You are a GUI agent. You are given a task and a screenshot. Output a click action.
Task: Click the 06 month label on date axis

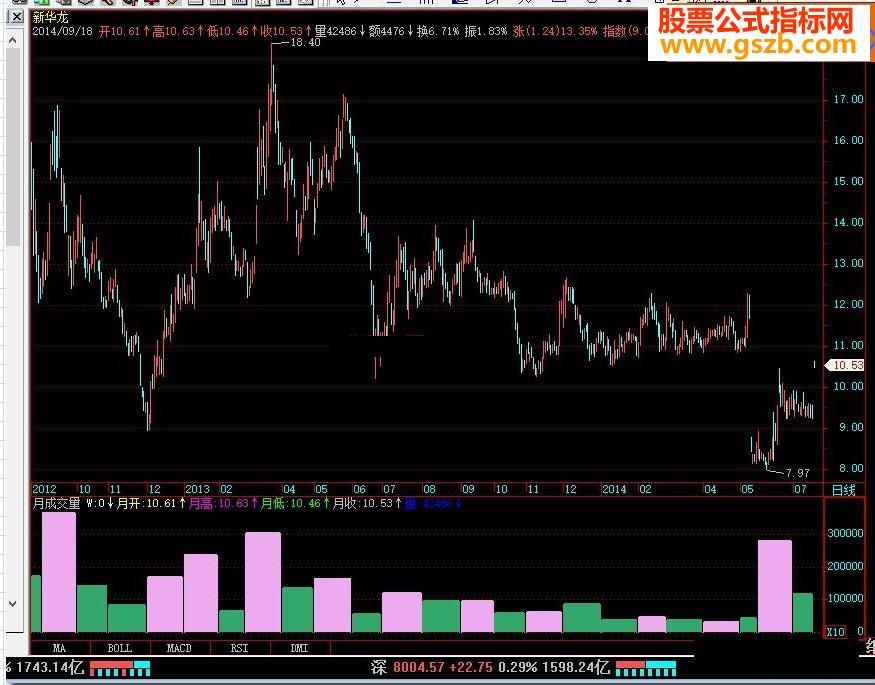point(359,489)
